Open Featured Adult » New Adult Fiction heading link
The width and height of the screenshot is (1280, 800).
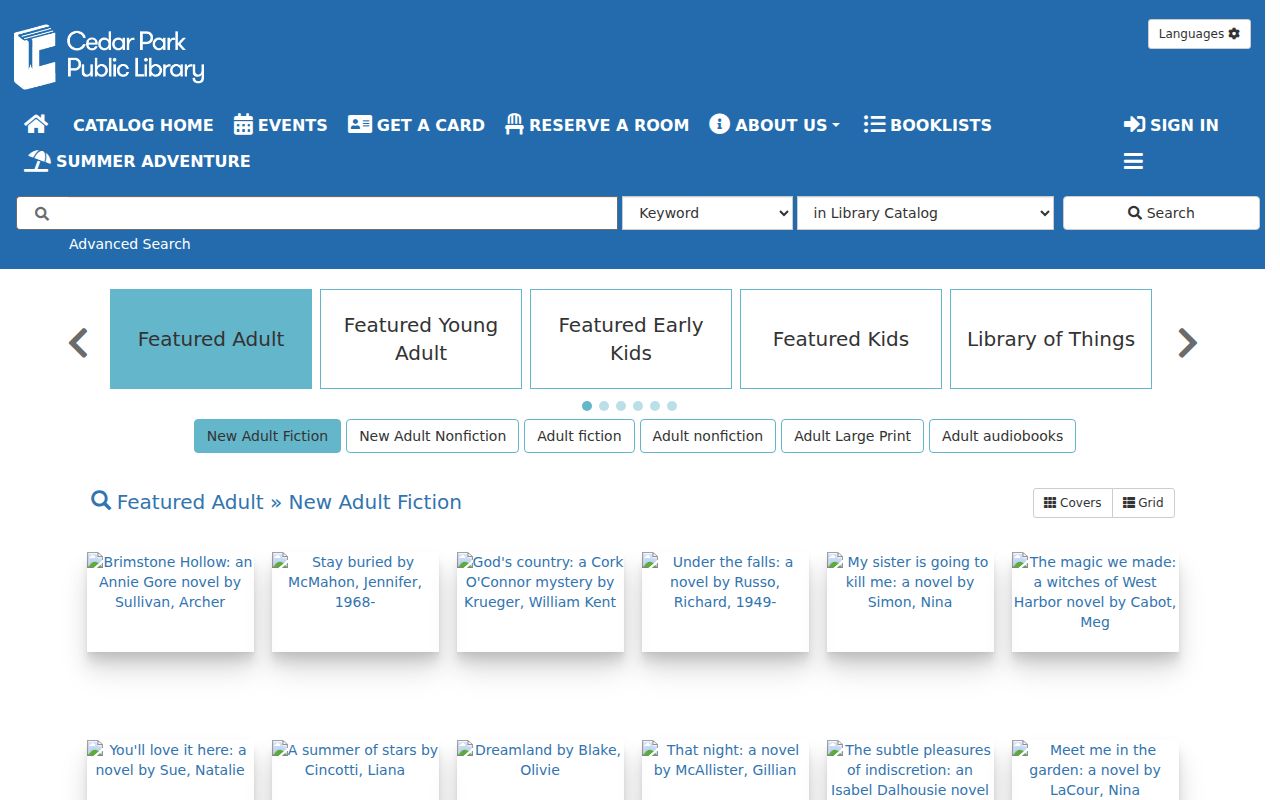click(289, 502)
